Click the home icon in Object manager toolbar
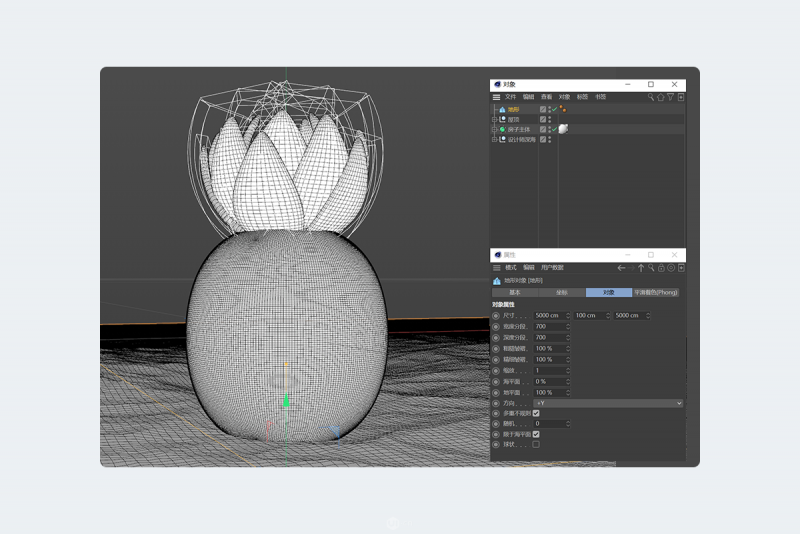 point(661,97)
